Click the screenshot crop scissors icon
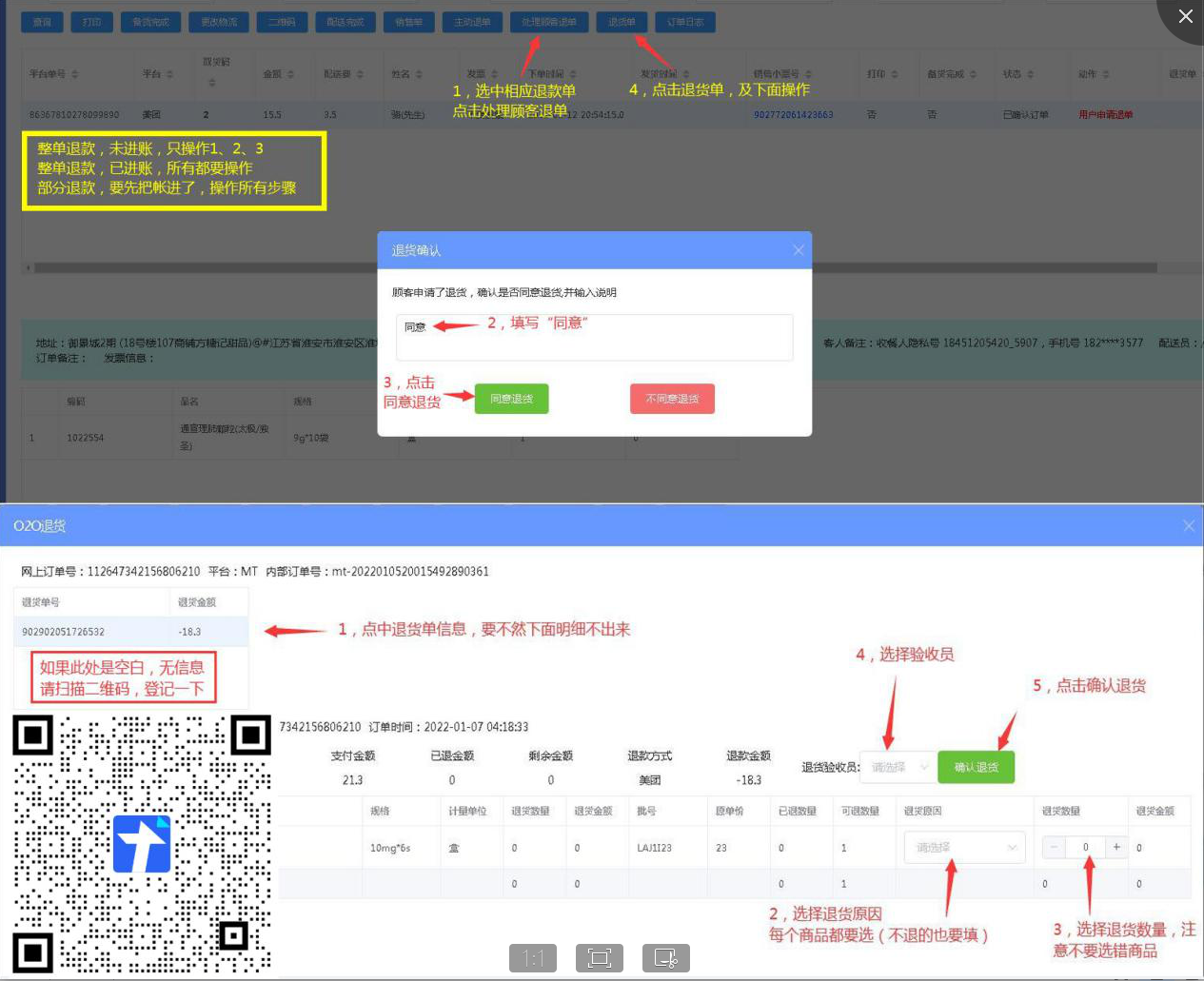 pyautogui.click(x=666, y=957)
